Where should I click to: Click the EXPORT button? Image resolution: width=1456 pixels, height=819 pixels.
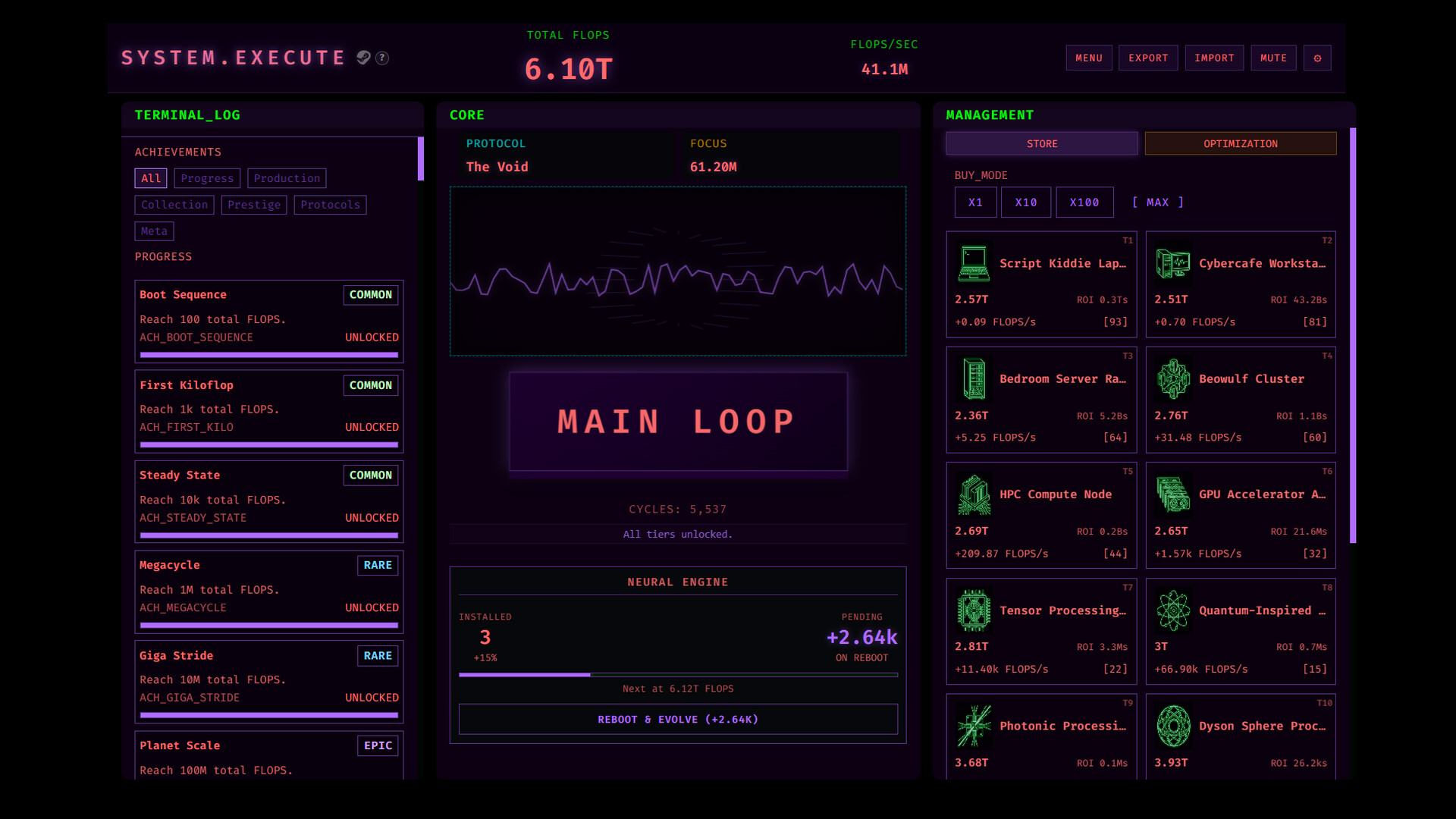tap(1148, 58)
